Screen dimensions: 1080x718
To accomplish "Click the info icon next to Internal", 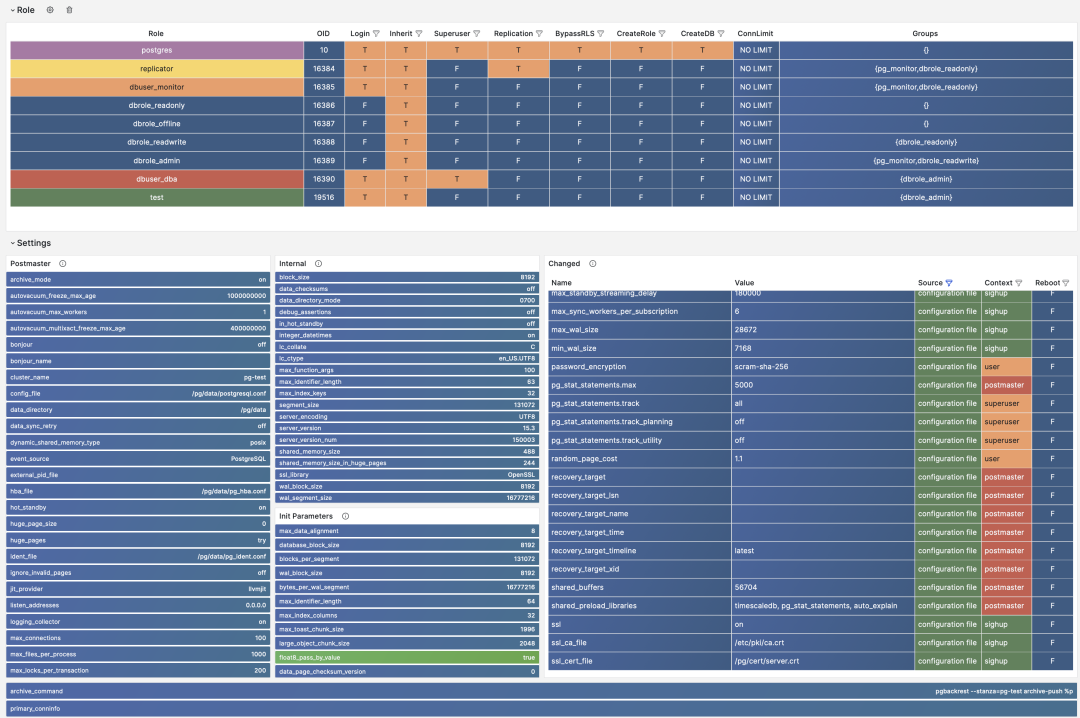I will click(x=318, y=263).
